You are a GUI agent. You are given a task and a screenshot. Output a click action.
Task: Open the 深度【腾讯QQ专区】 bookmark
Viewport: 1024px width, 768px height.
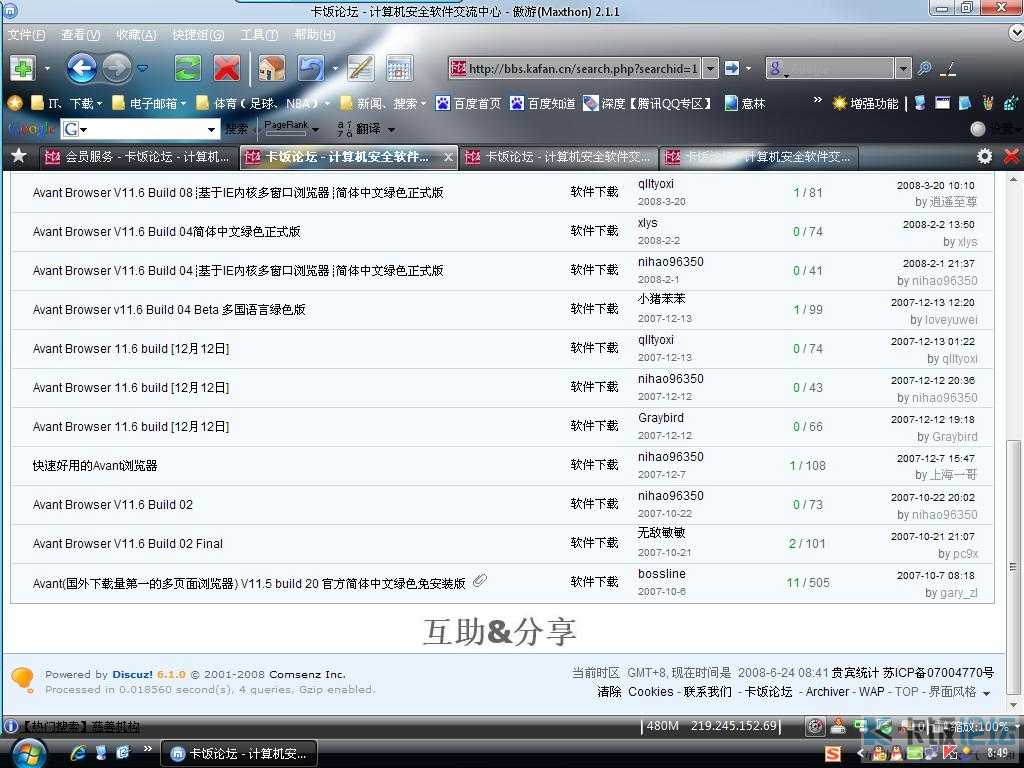[x=647, y=103]
